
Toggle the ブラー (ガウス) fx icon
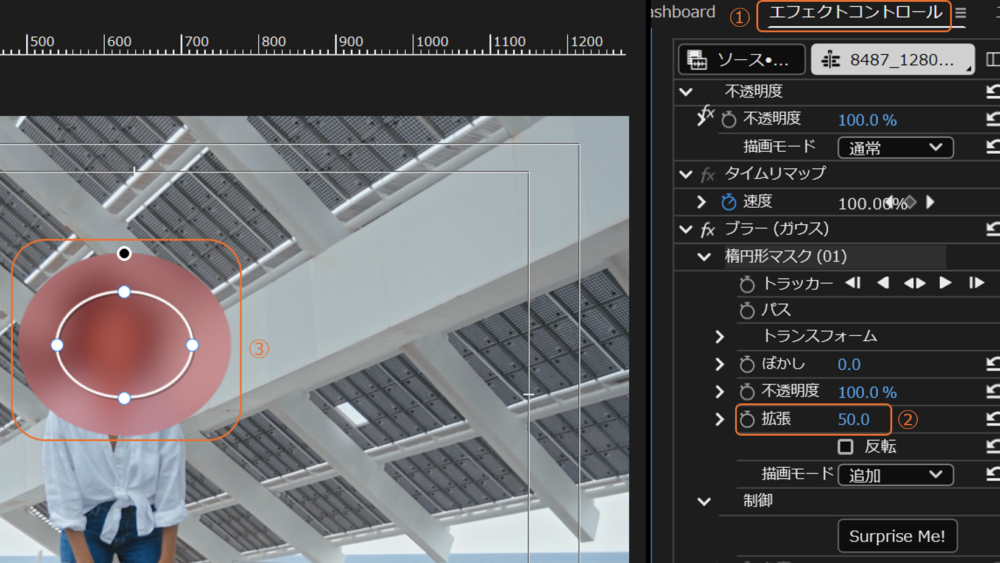click(707, 230)
